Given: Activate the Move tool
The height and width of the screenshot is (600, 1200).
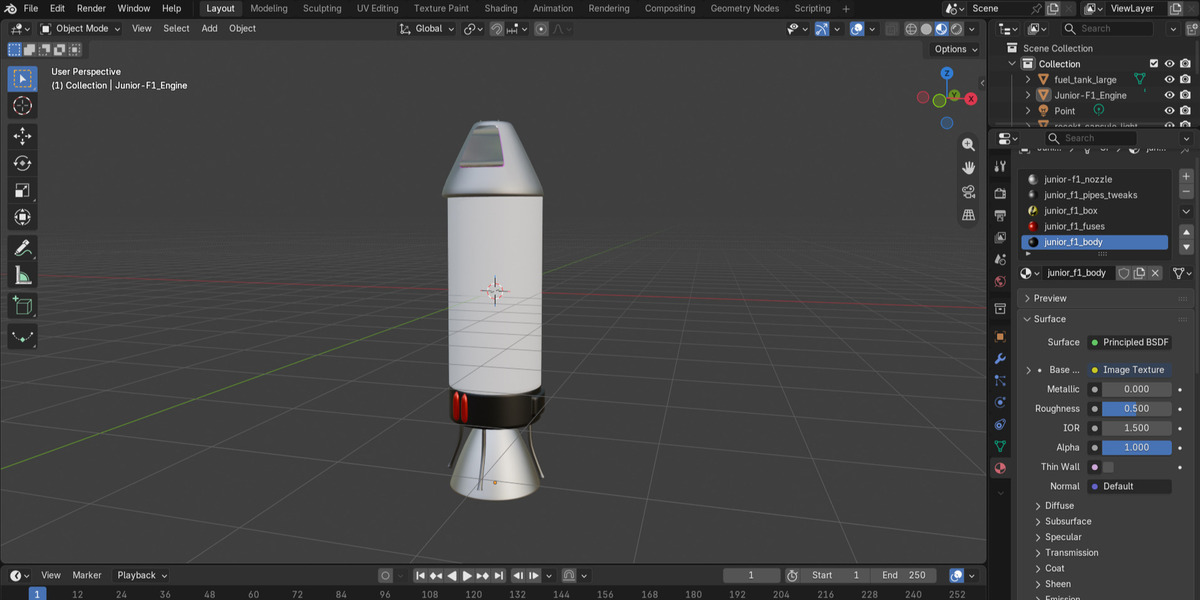Looking at the screenshot, I should point(23,136).
